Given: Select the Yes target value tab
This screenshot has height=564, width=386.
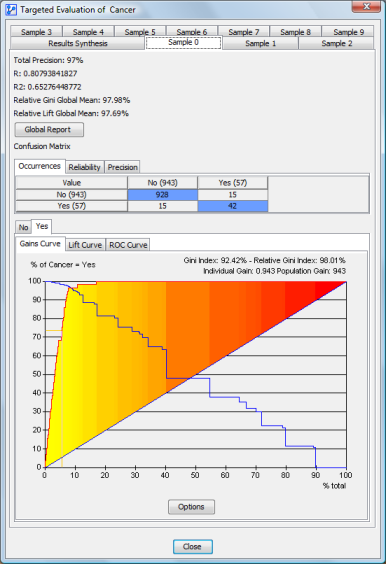Looking at the screenshot, I should click(x=42, y=226).
